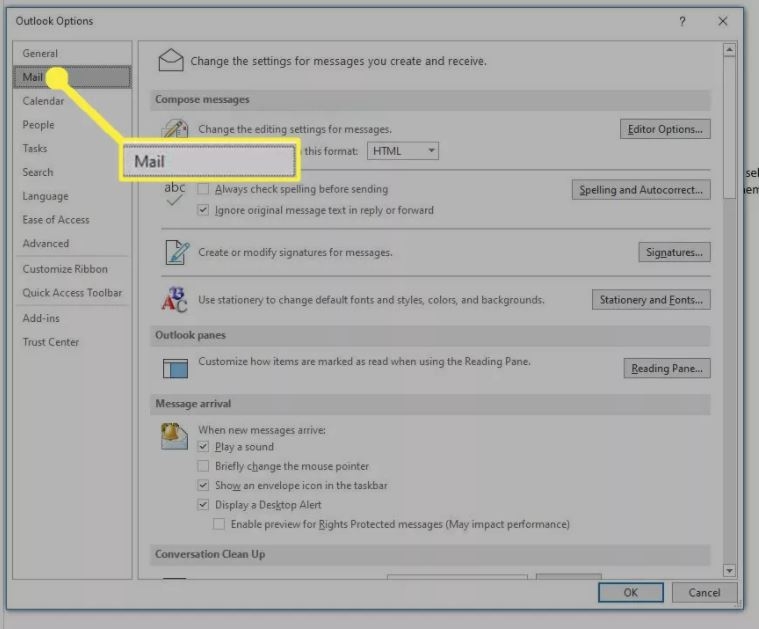Select the Calendar category
Screen dimensions: 759x629
coord(72,101)
